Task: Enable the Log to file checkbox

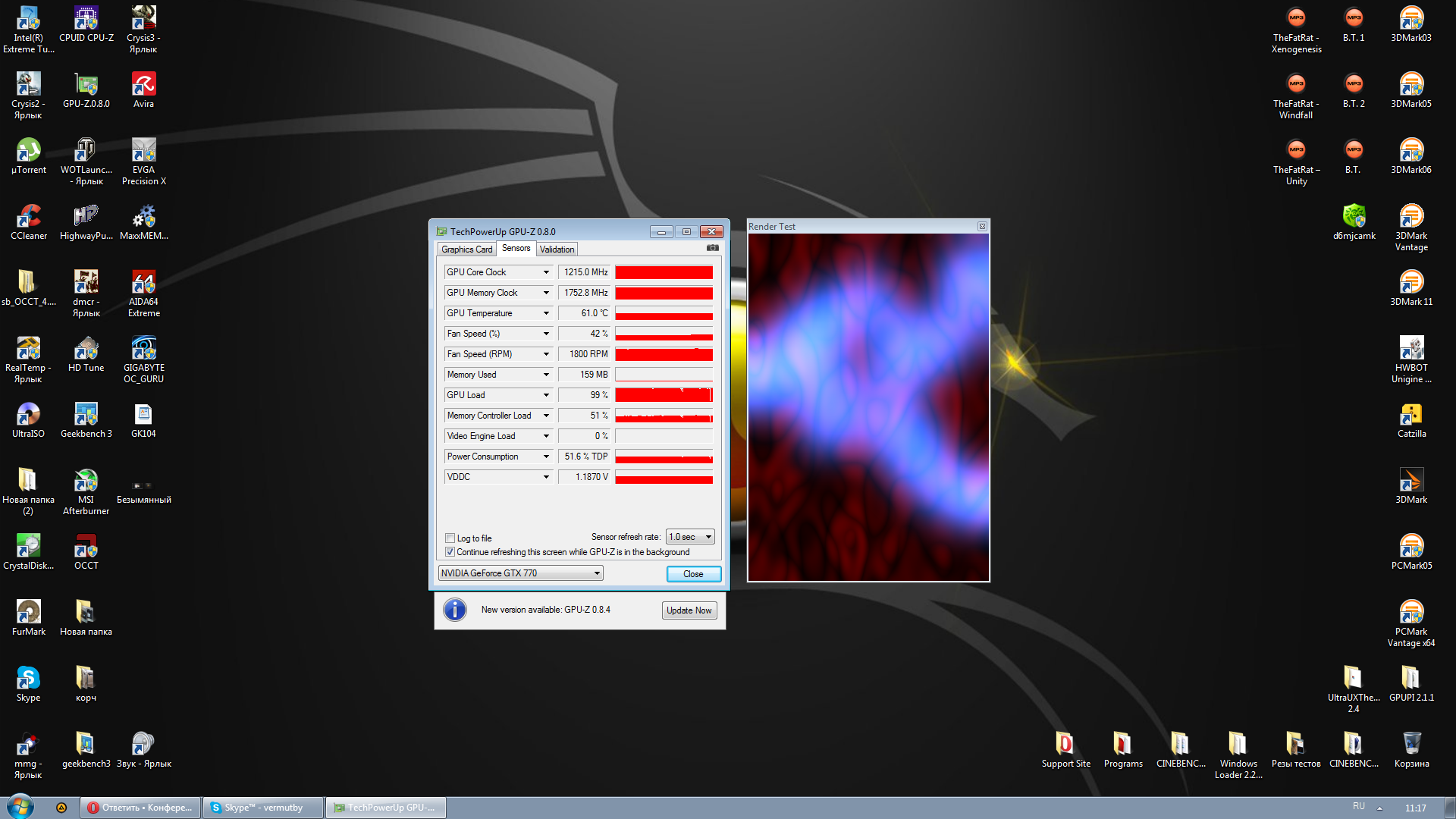Action: point(450,538)
